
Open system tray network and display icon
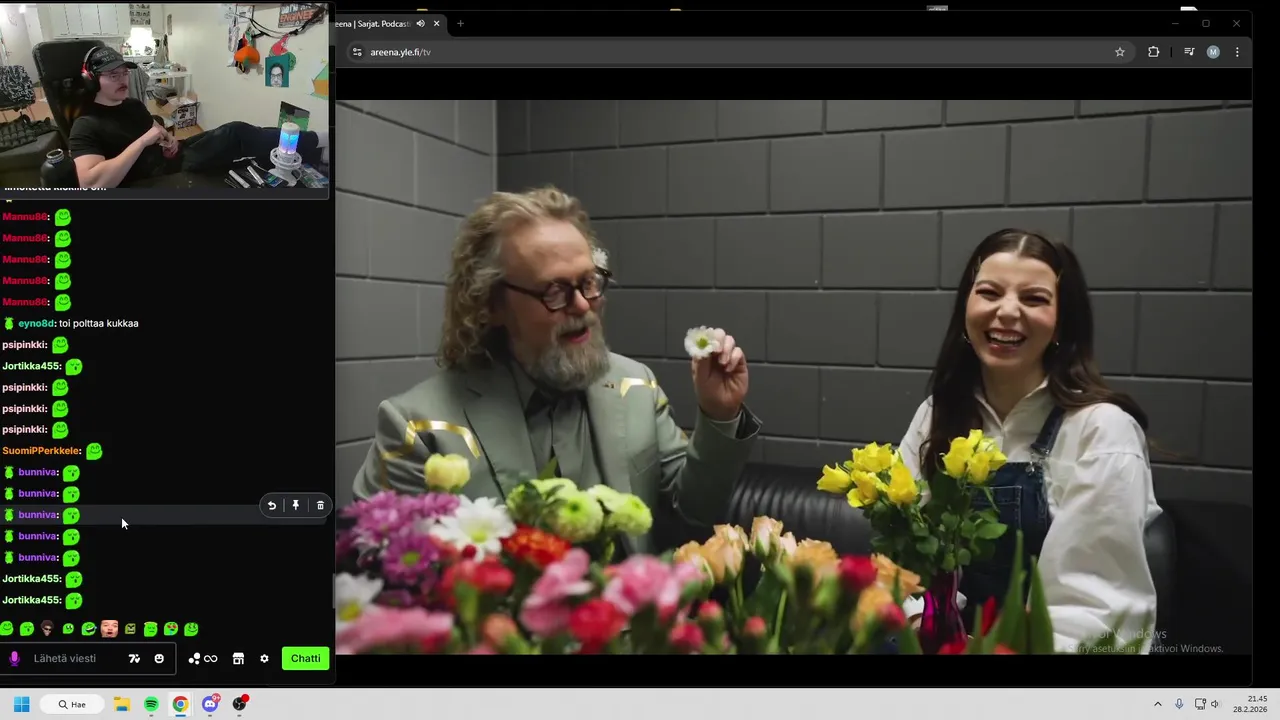tap(1200, 704)
